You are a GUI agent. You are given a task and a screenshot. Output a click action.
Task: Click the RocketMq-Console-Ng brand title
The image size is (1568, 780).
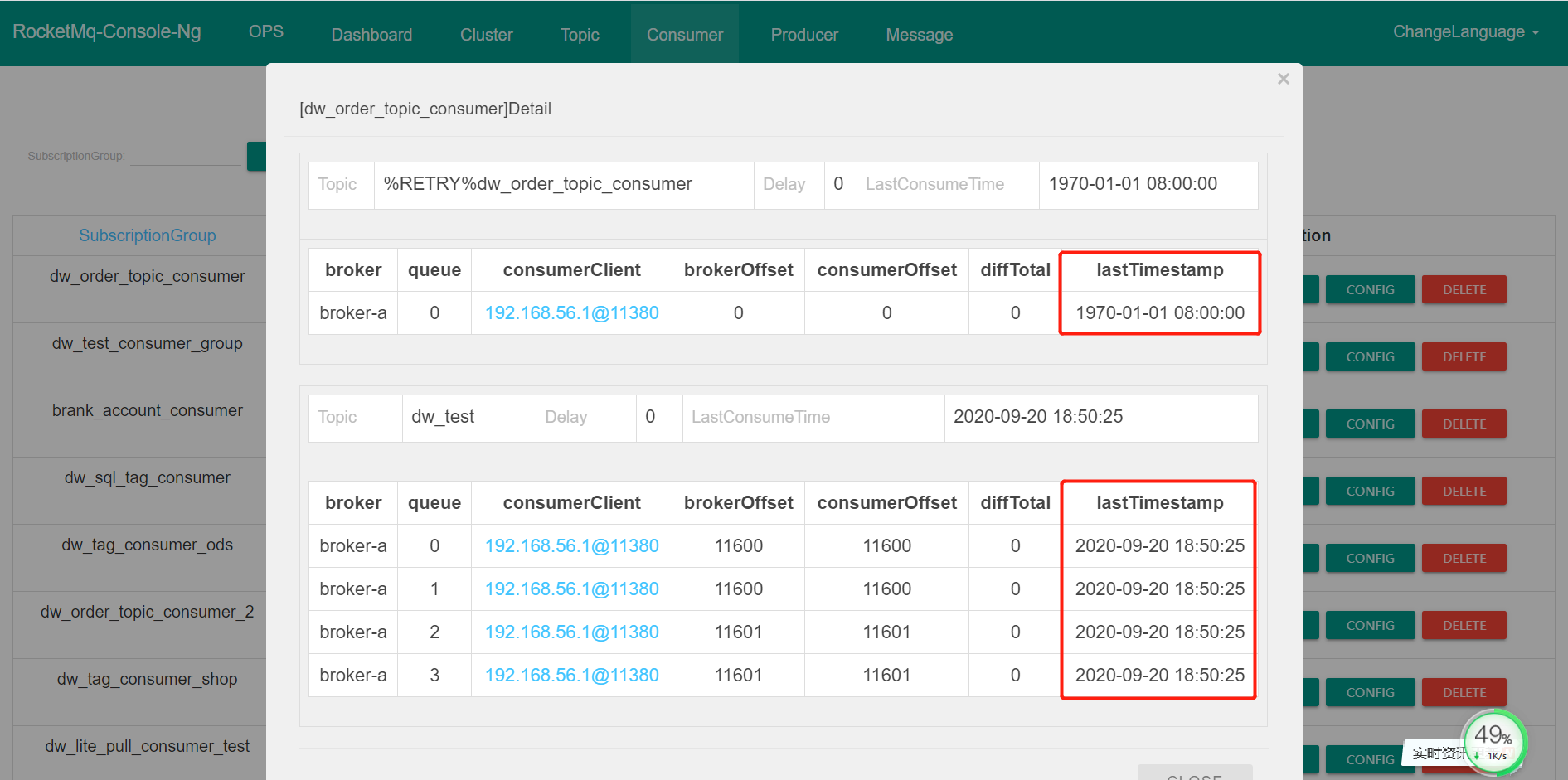pos(107,31)
